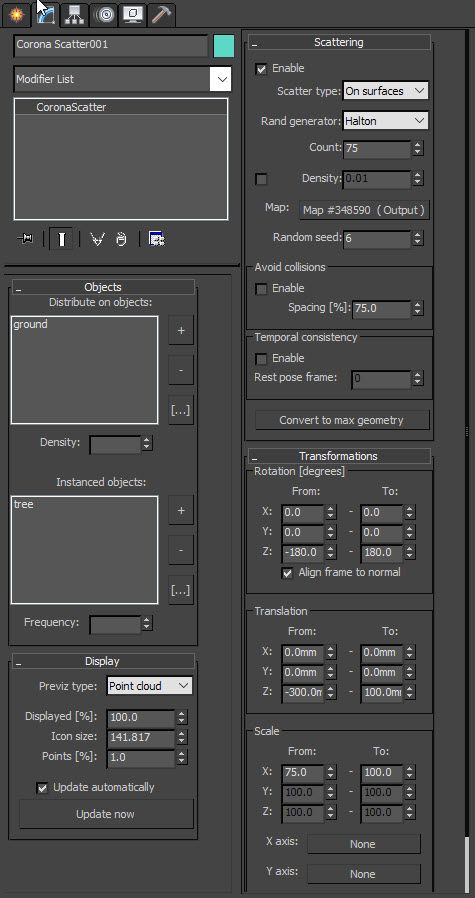475x898 pixels.
Task: Add an instanced object with plus button
Action: [x=181, y=510]
